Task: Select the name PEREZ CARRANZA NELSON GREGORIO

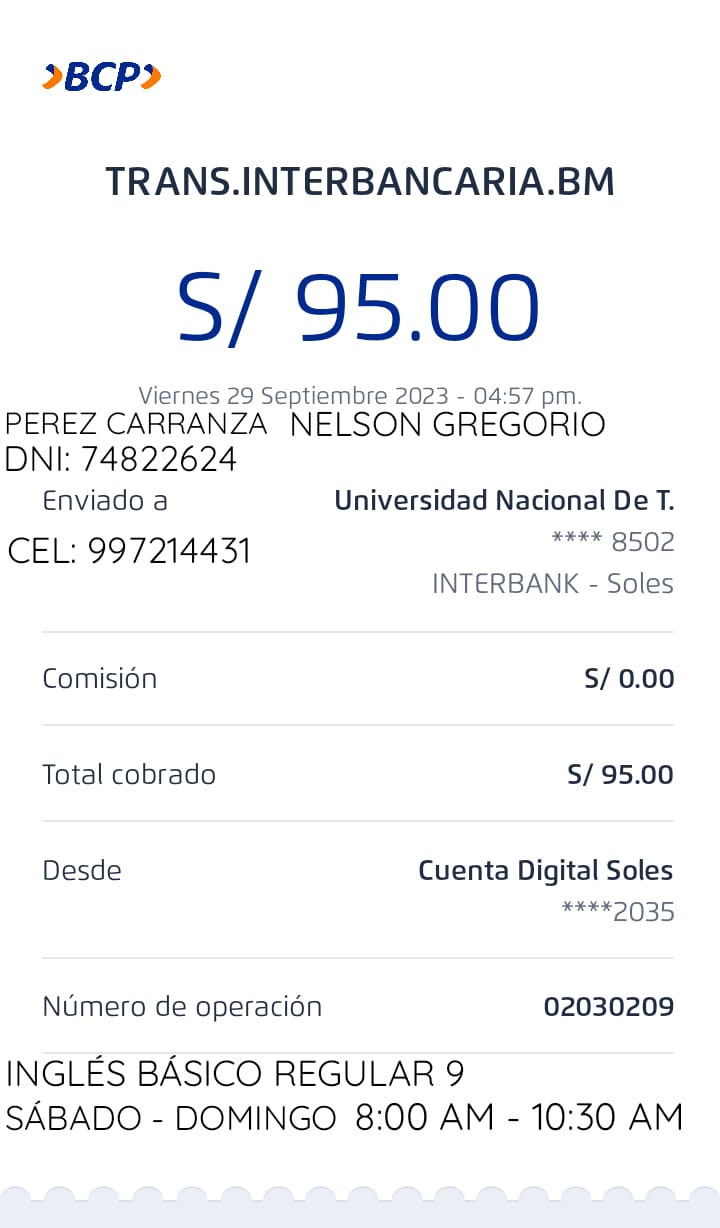Action: [305, 425]
